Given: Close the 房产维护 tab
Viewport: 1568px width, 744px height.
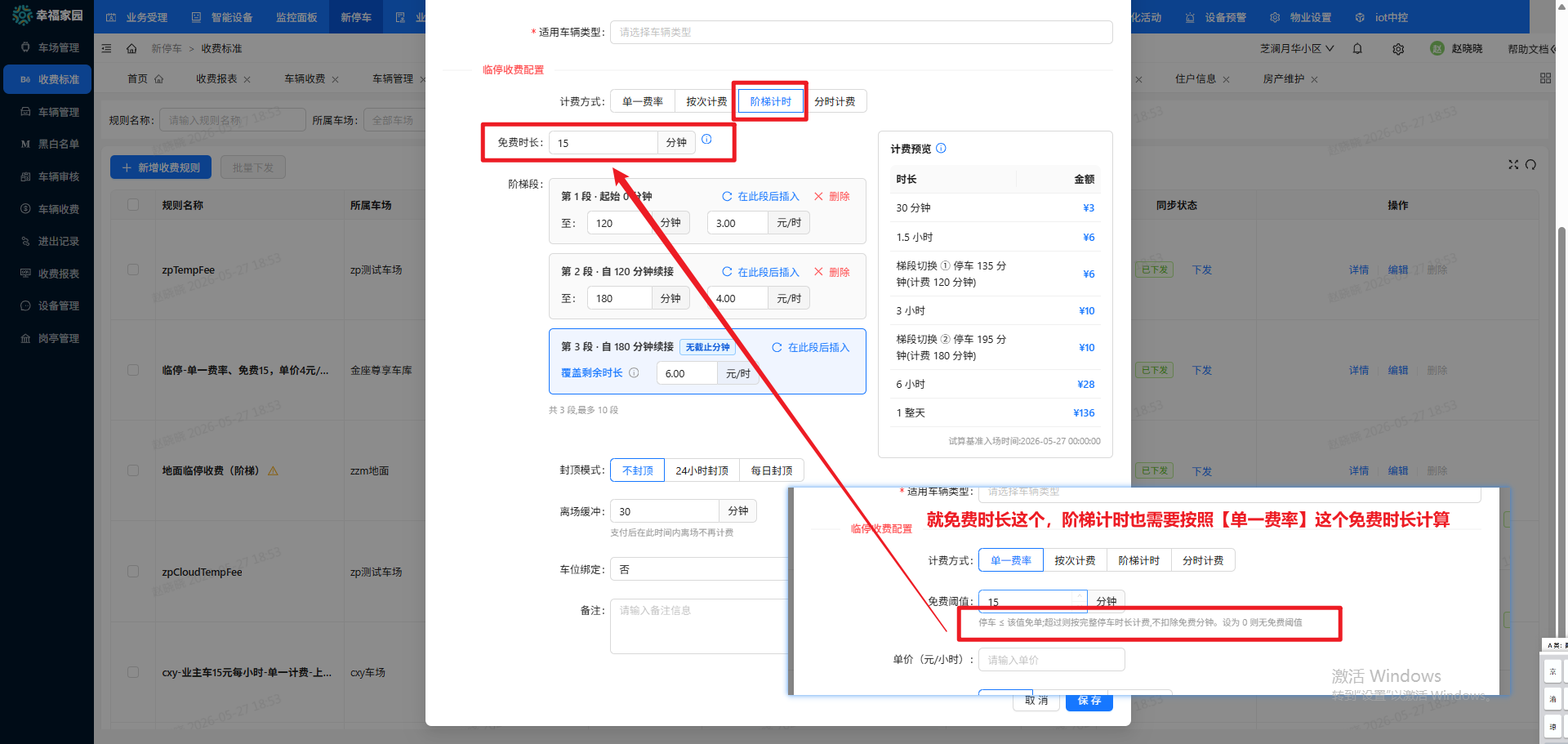Looking at the screenshot, I should (x=1314, y=79).
